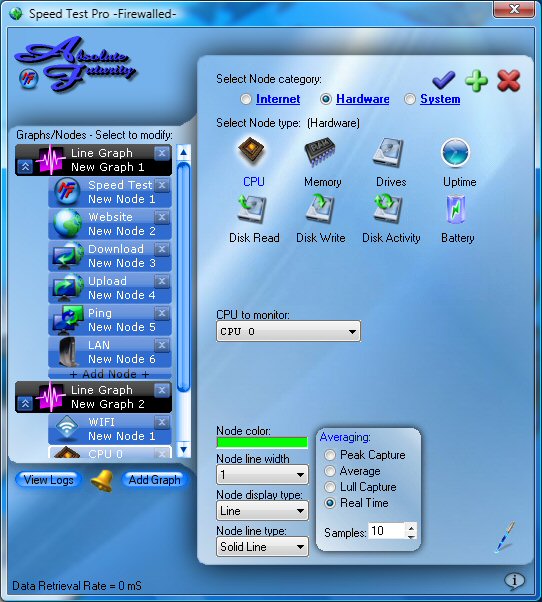Select the CPU node type icon
This screenshot has width=542, height=602.
[x=251, y=150]
